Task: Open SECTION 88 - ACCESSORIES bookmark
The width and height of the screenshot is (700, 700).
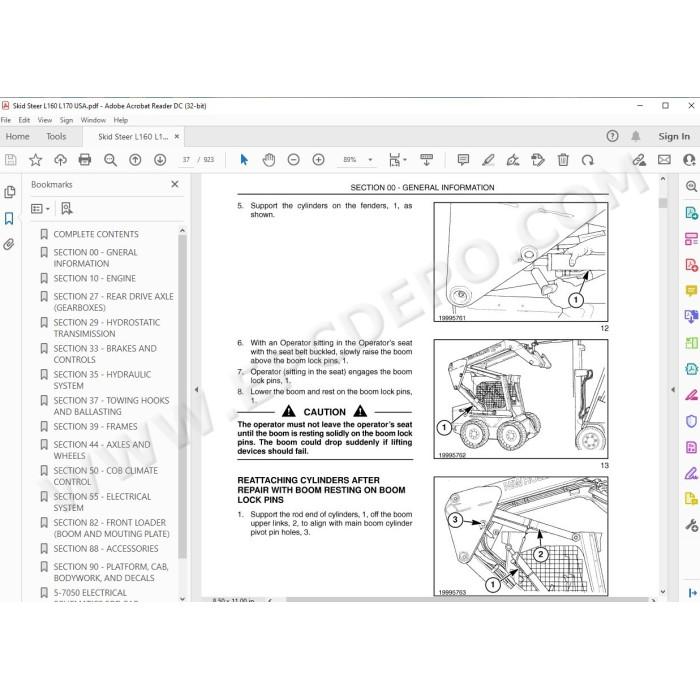Action: [x=106, y=549]
